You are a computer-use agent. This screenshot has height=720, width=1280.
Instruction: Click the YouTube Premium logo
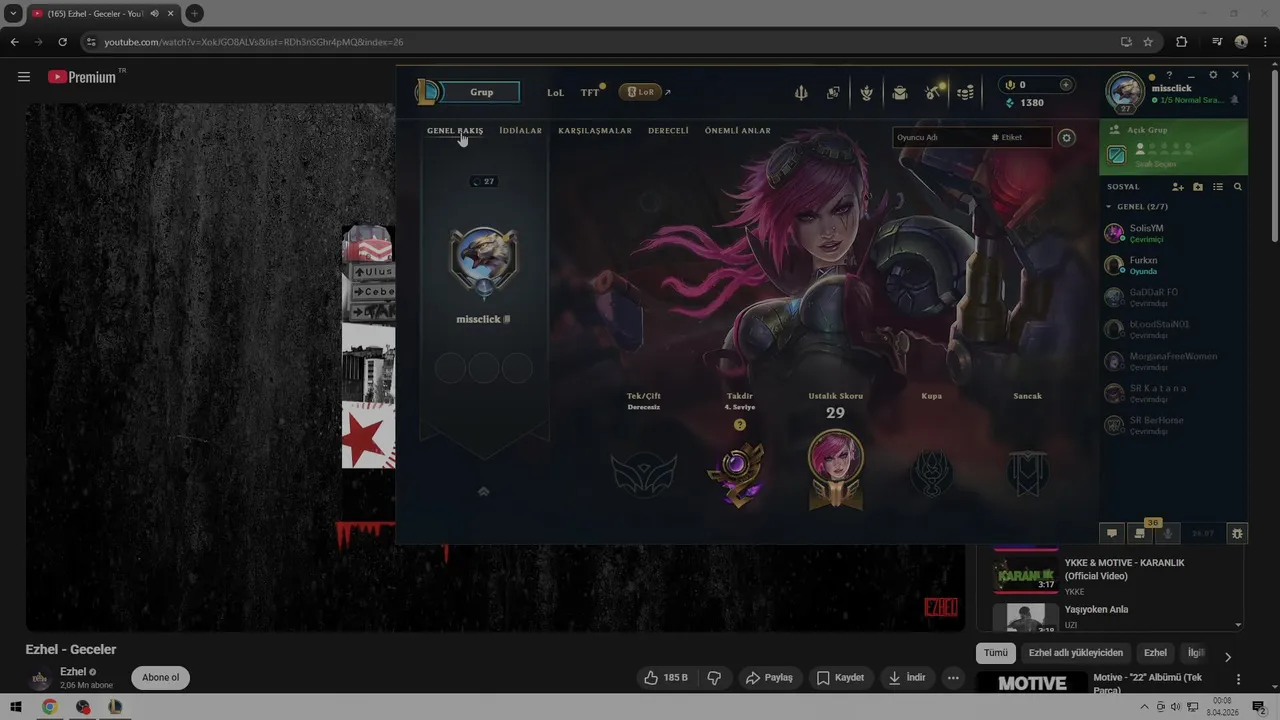tap(82, 77)
